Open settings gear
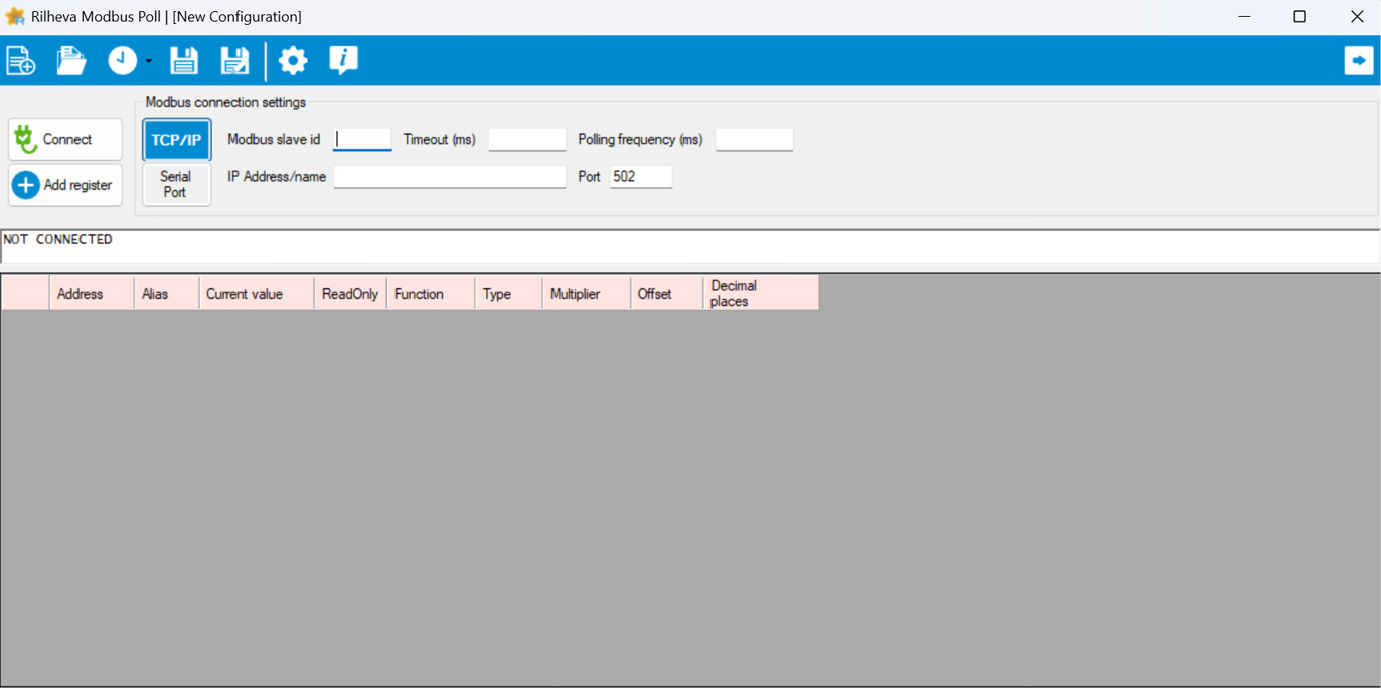The width and height of the screenshot is (1381, 688). click(293, 61)
